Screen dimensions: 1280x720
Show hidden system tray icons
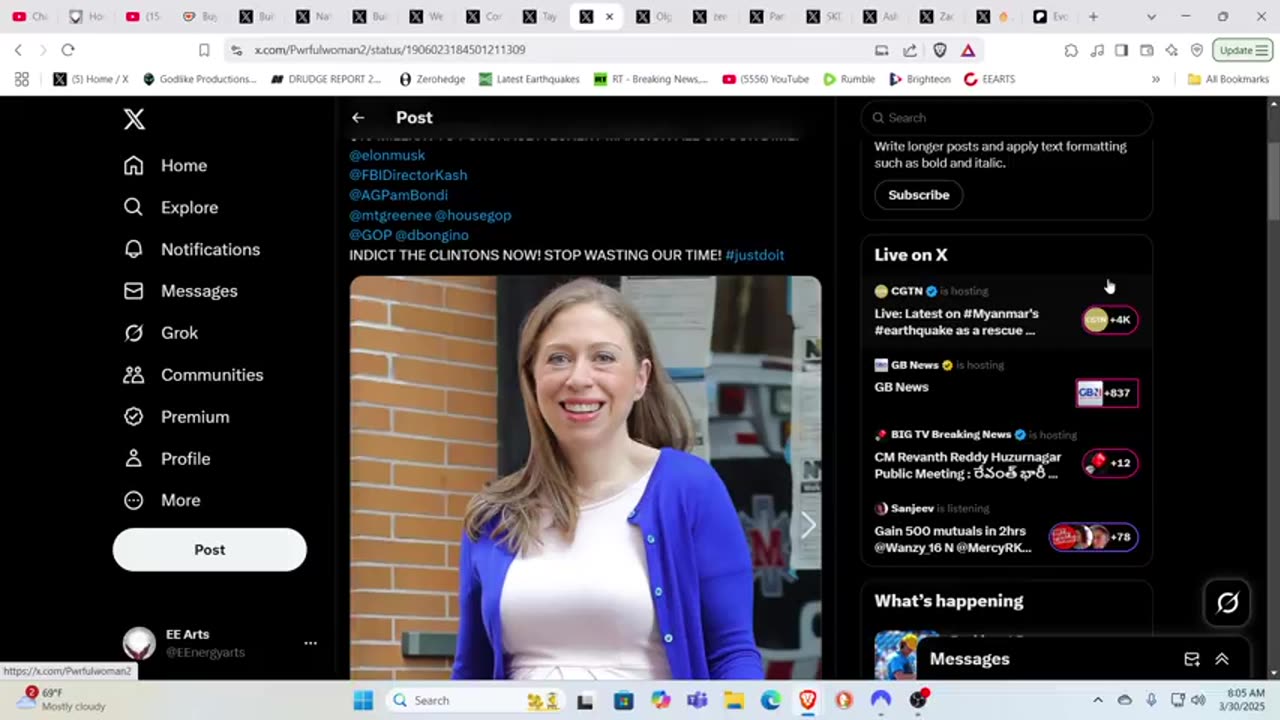coord(1098,700)
